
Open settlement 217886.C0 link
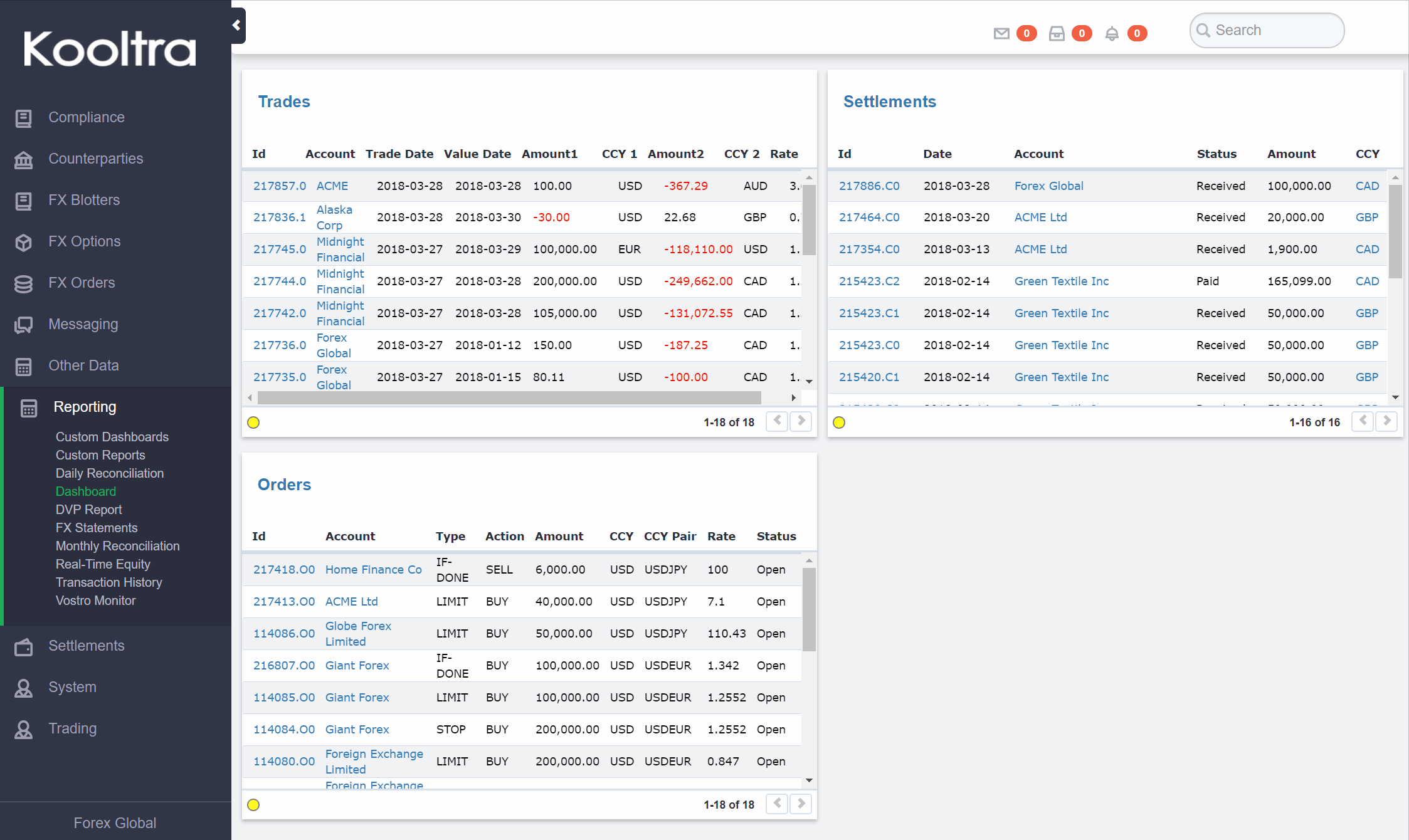(869, 186)
